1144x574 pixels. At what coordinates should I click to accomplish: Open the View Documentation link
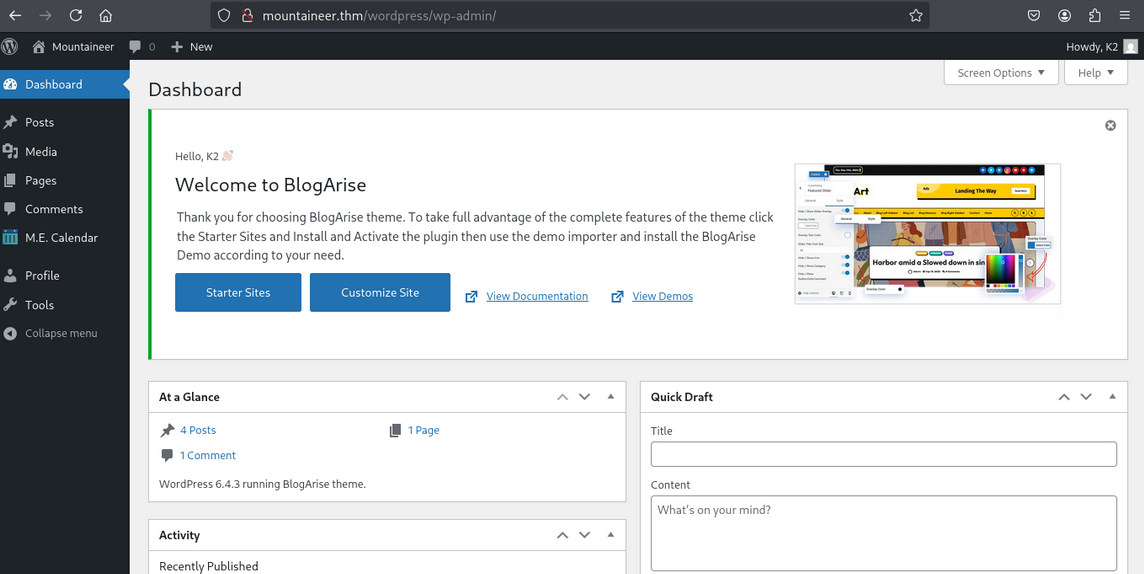[x=537, y=296]
